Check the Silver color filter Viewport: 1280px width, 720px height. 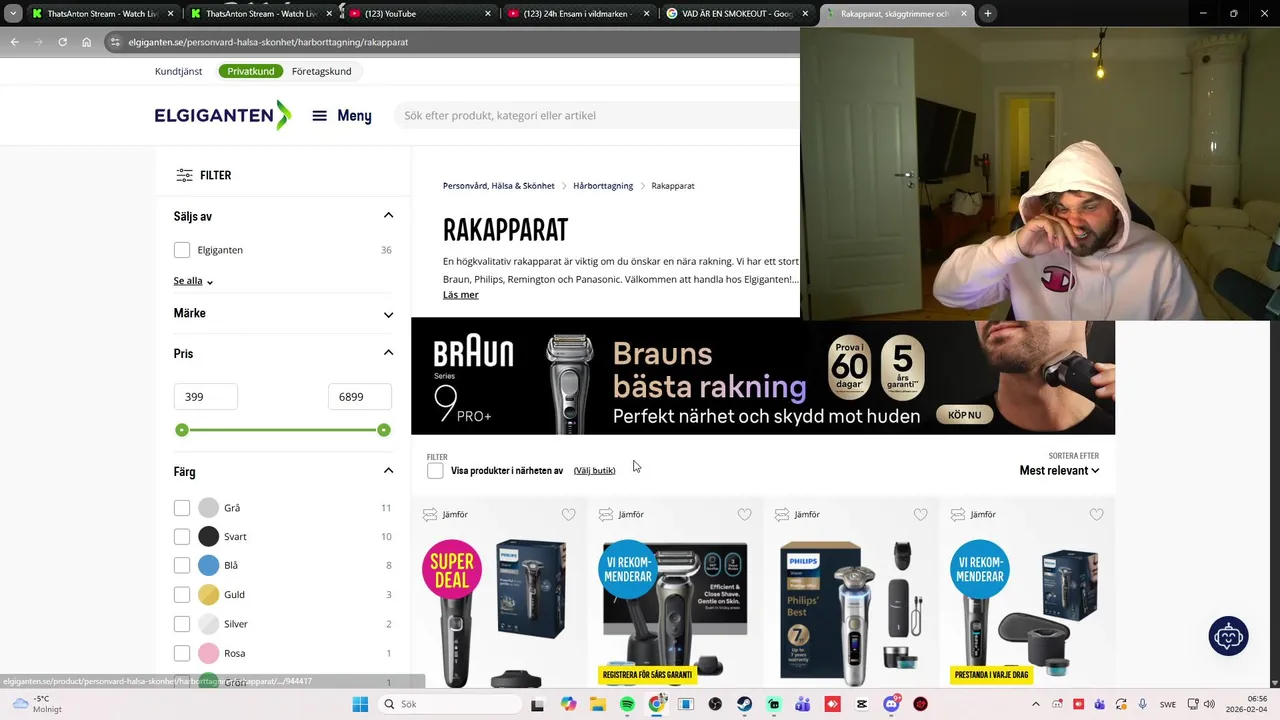[x=182, y=624]
